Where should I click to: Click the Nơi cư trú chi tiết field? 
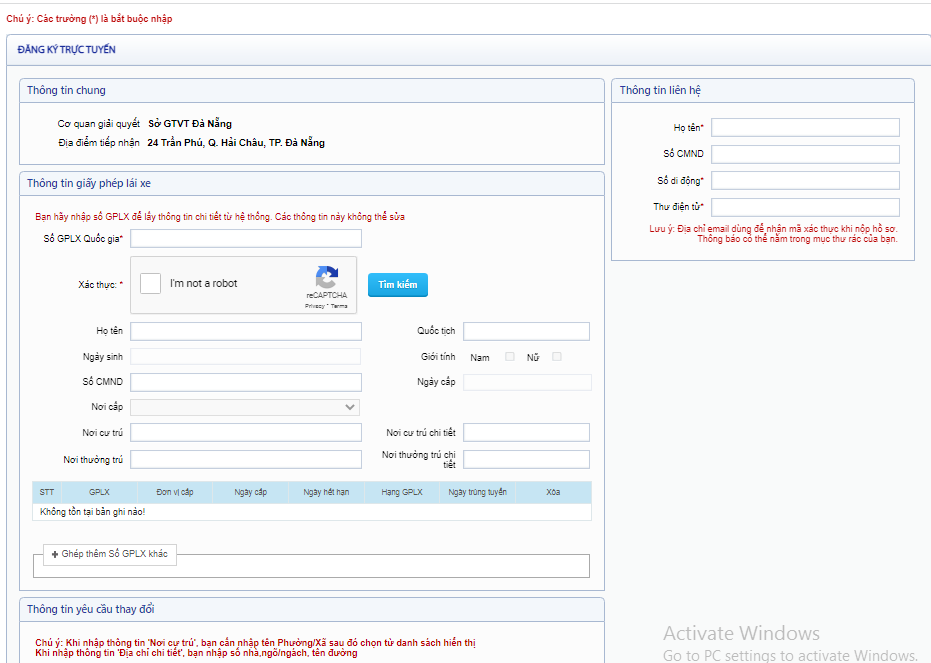(x=527, y=433)
